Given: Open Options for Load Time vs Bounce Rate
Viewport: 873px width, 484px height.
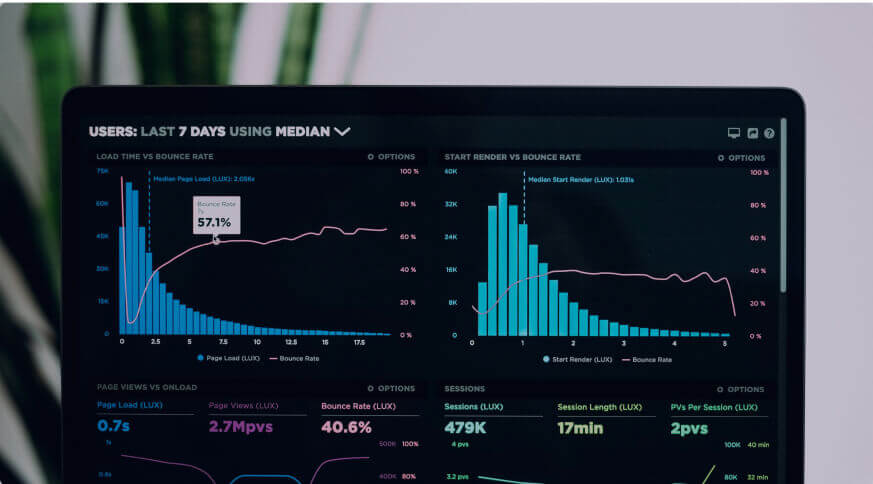Looking at the screenshot, I should pyautogui.click(x=395, y=157).
